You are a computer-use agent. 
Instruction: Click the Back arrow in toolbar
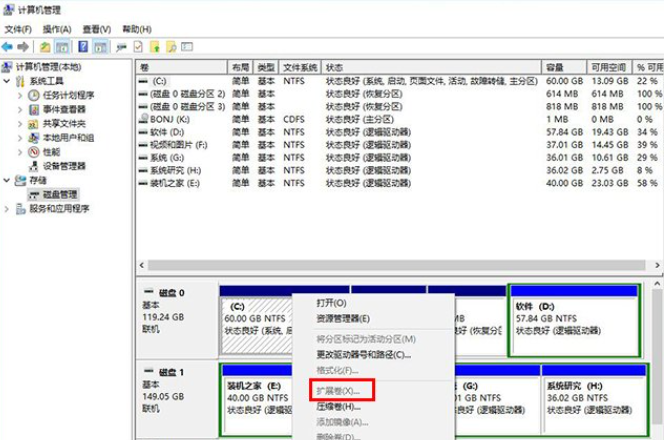pos(8,46)
